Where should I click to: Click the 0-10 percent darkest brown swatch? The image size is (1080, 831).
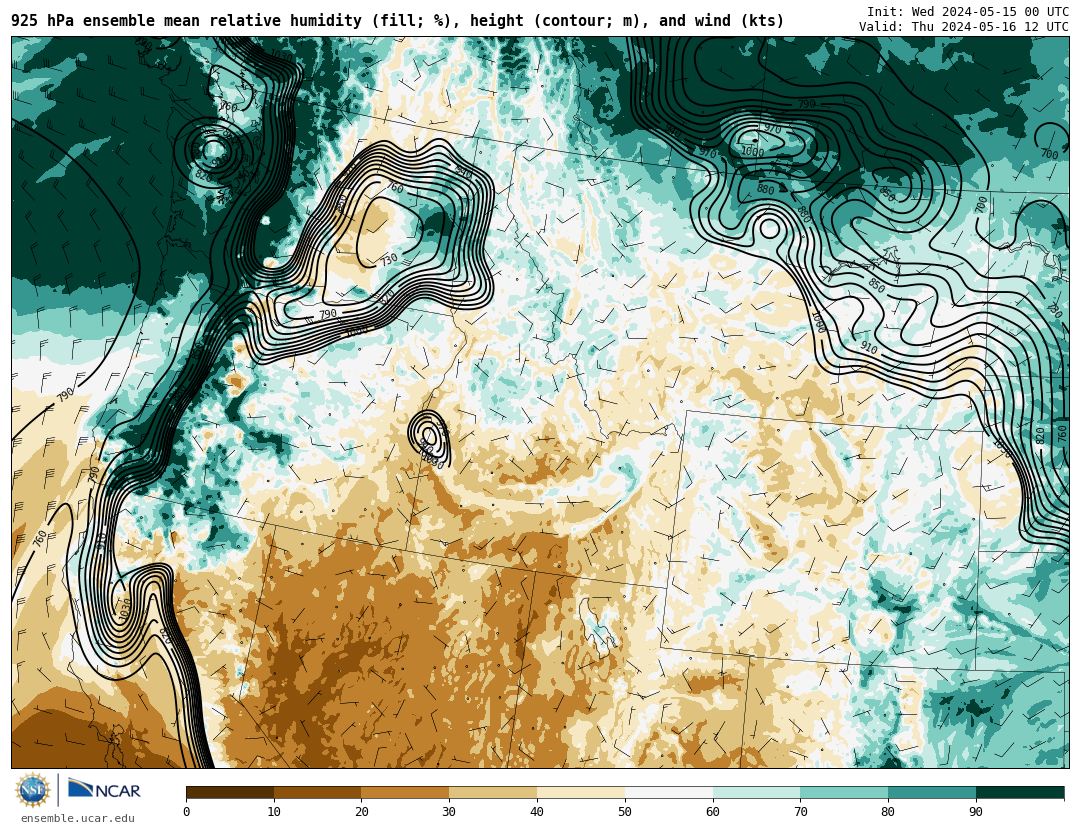click(230, 792)
